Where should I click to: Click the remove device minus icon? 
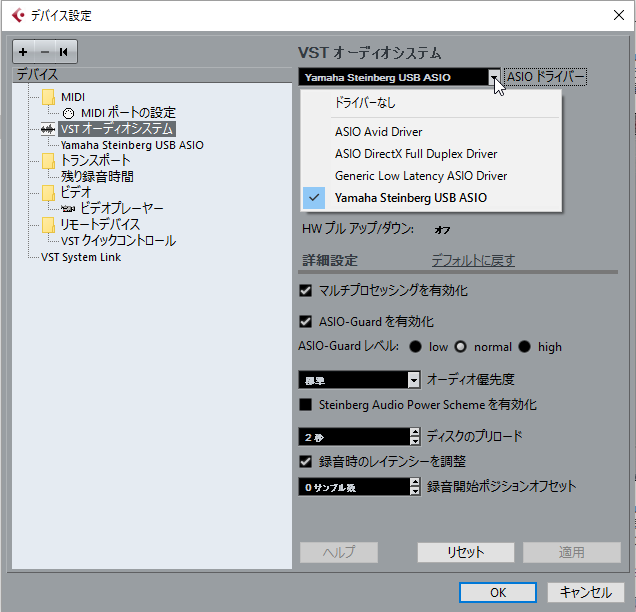pyautogui.click(x=43, y=51)
